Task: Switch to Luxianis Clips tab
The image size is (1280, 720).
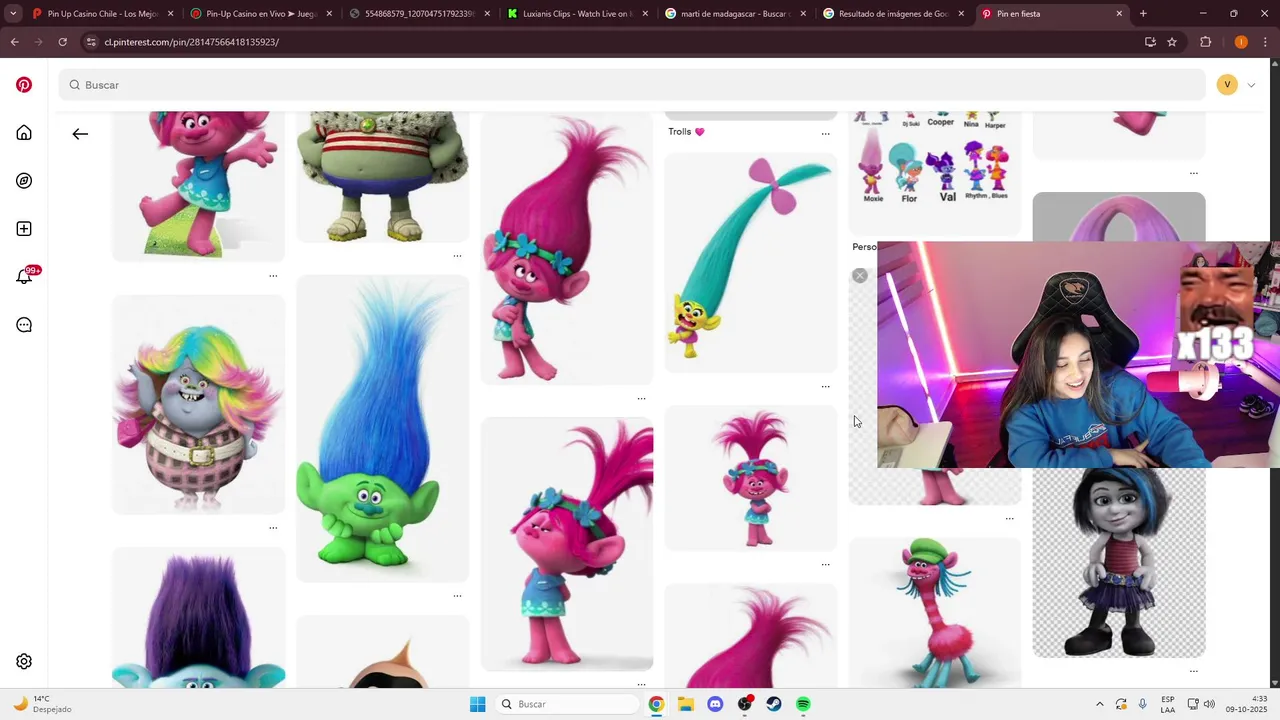Action: [576, 14]
